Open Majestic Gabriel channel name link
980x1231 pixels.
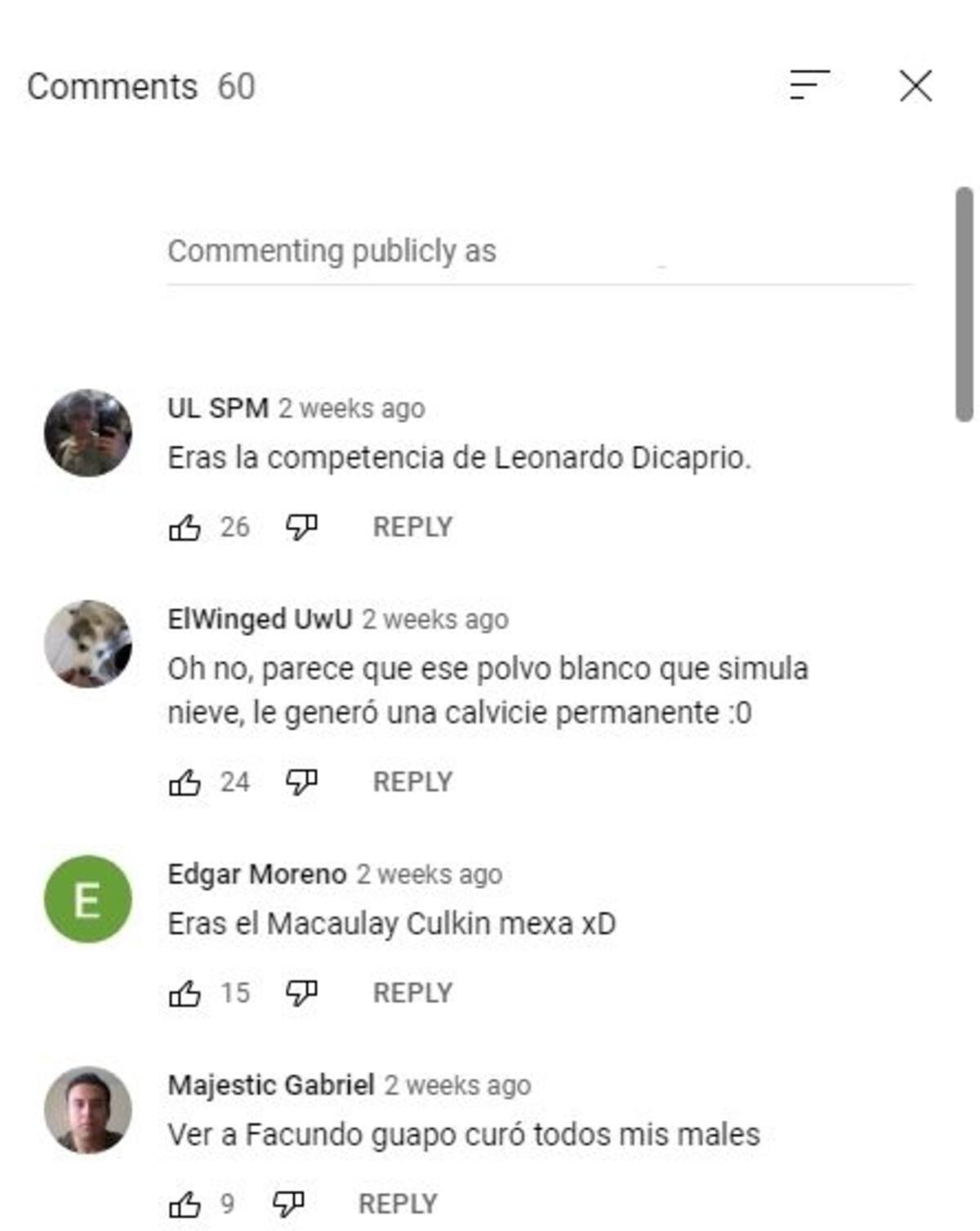point(271,1085)
